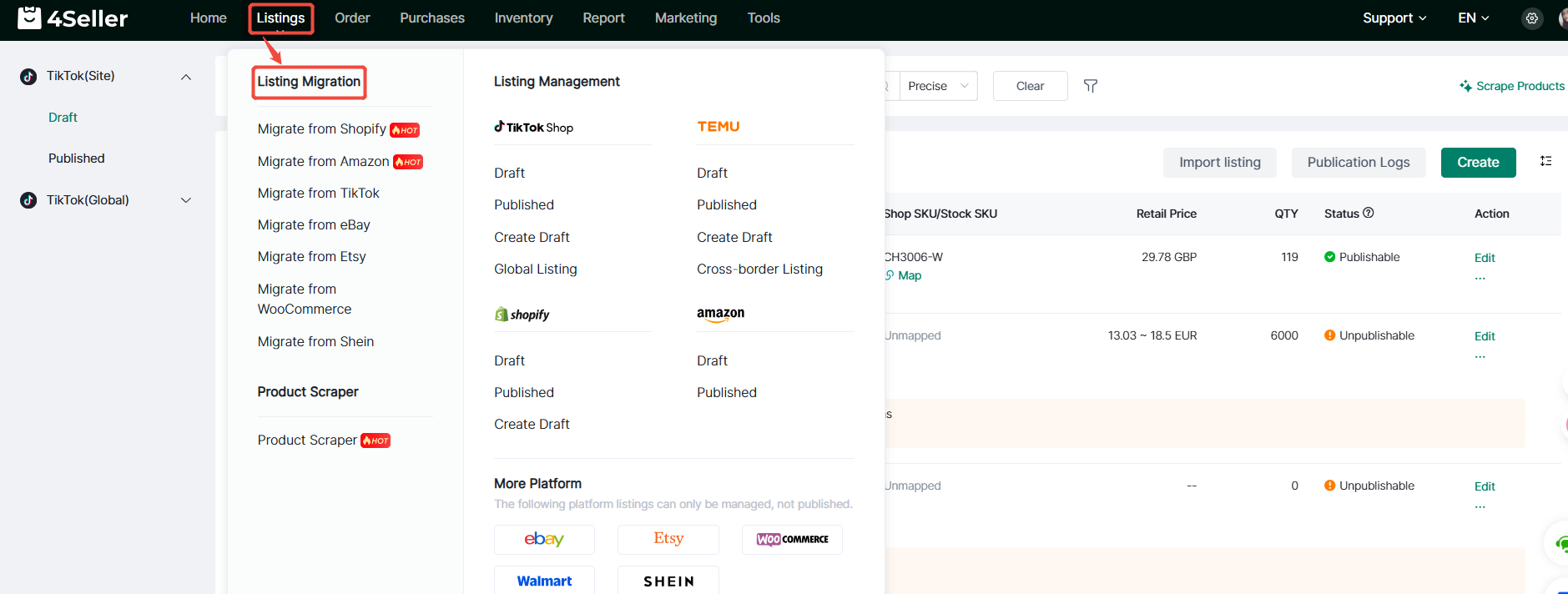The height and width of the screenshot is (594, 1568).
Task: Open the EN language dropdown
Action: point(1474,18)
